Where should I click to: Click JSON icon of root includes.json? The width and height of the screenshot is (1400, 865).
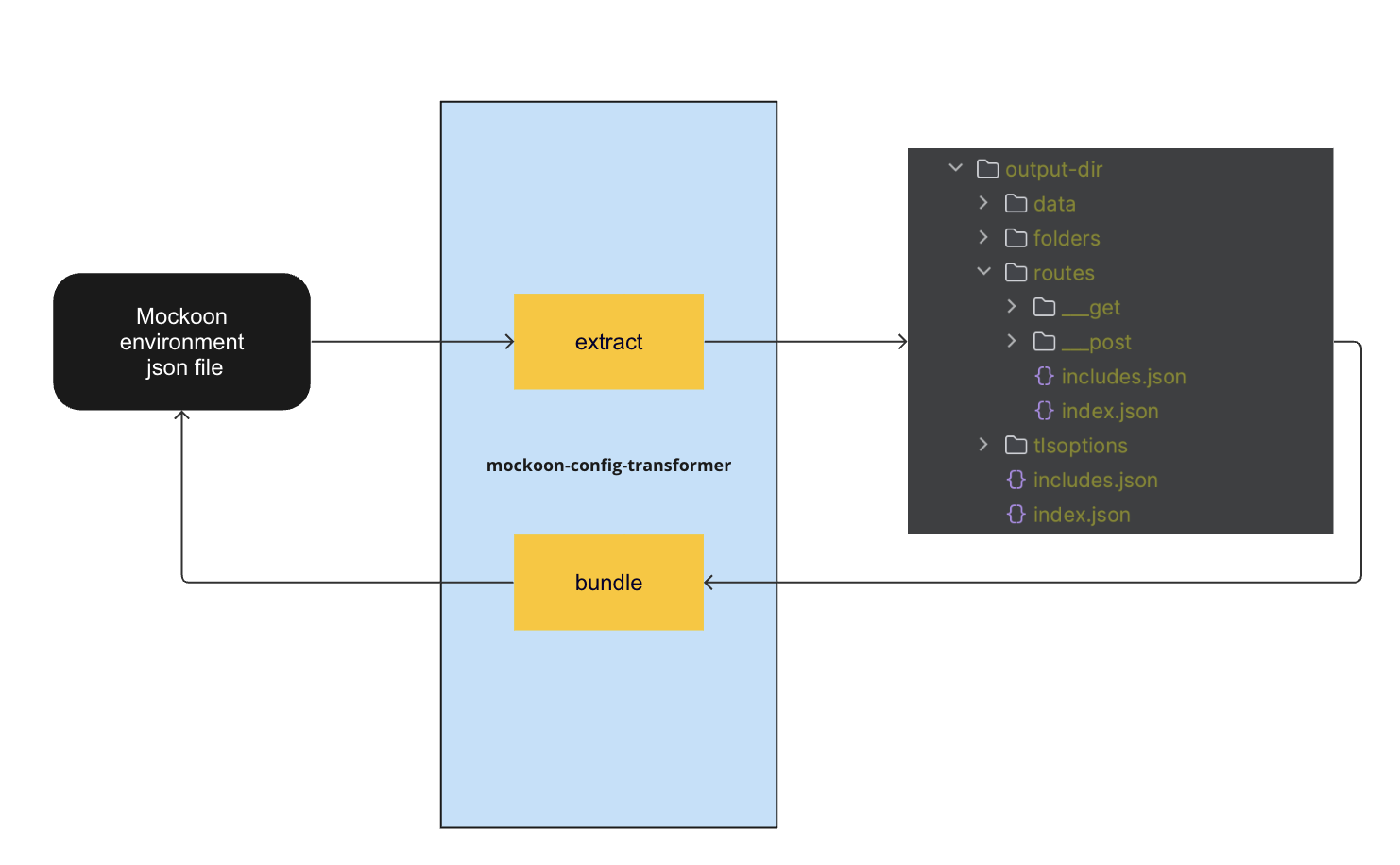[x=1016, y=480]
